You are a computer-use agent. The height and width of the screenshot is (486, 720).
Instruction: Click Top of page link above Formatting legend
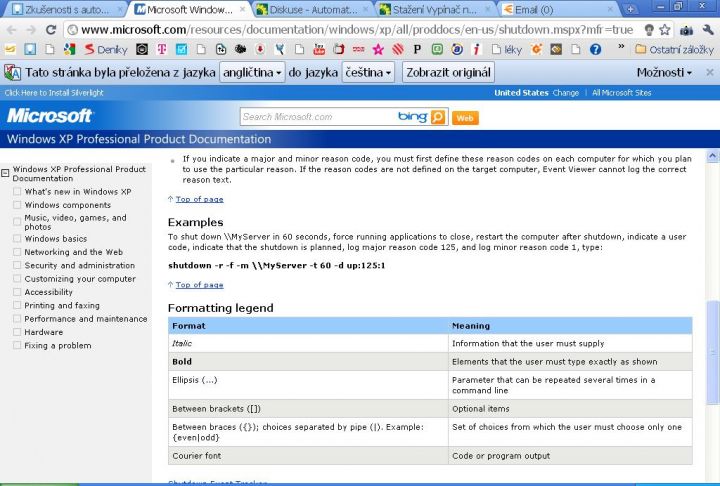[199, 285]
